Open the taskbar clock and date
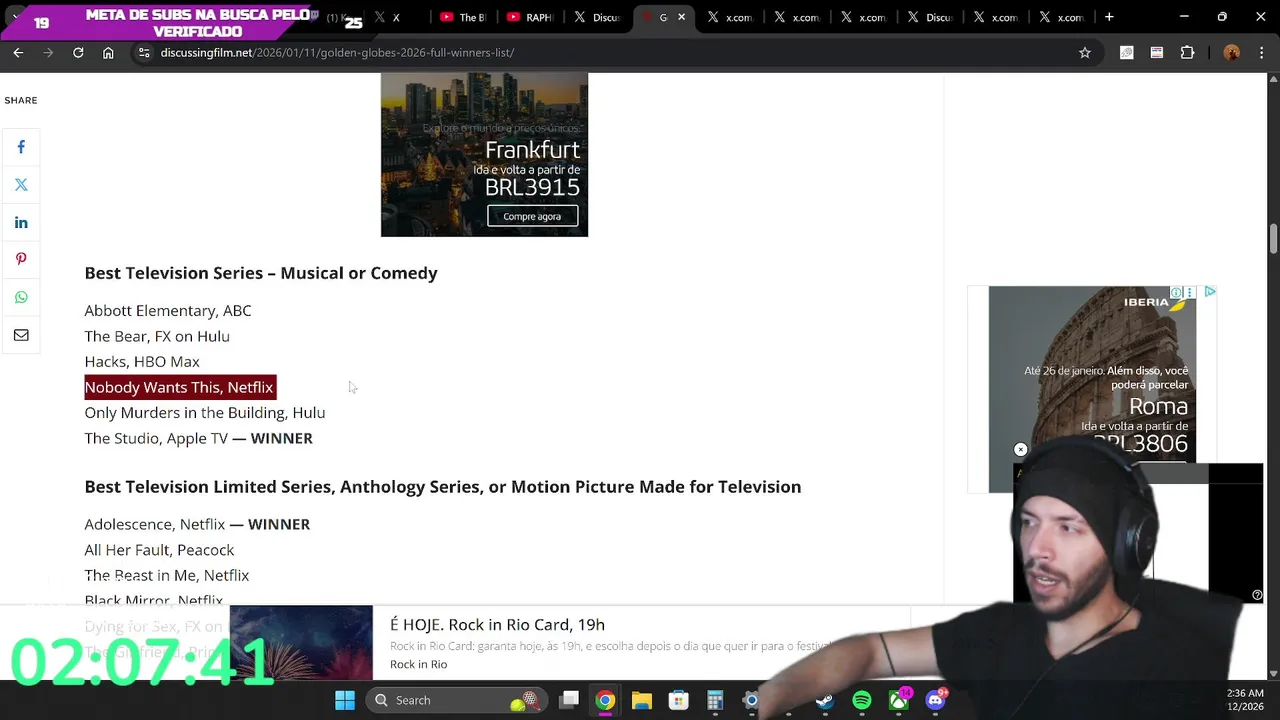Viewport: 1280px width, 720px height. tap(1244, 700)
